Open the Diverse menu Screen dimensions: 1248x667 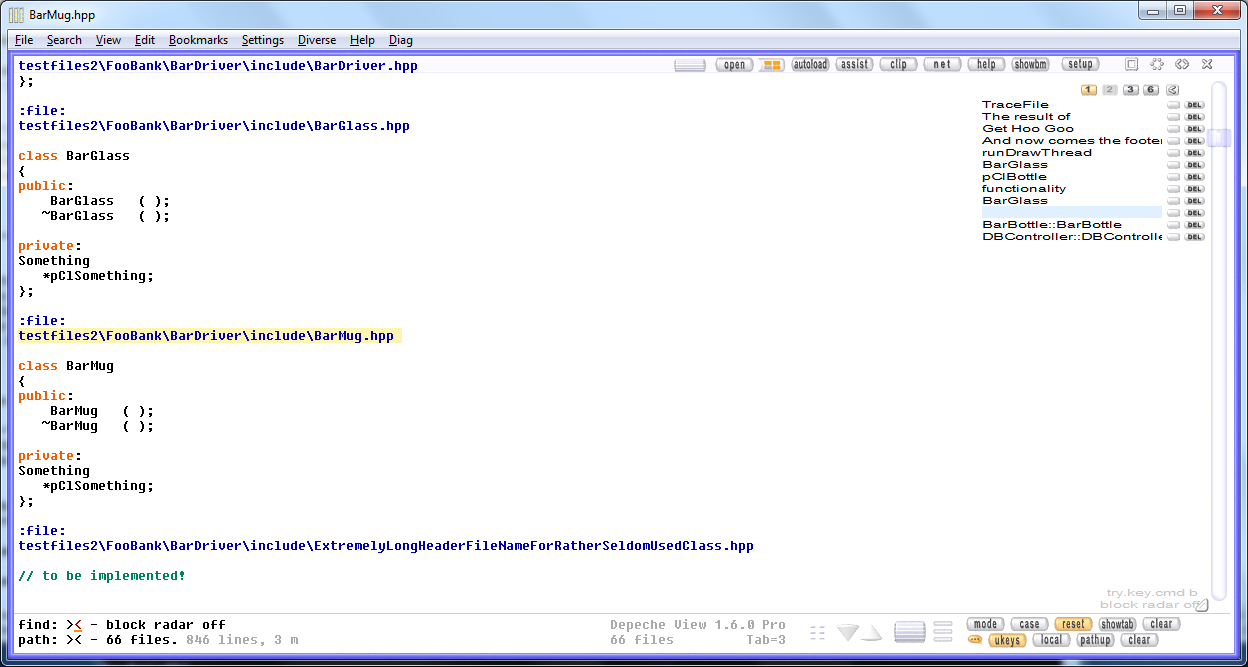click(317, 40)
